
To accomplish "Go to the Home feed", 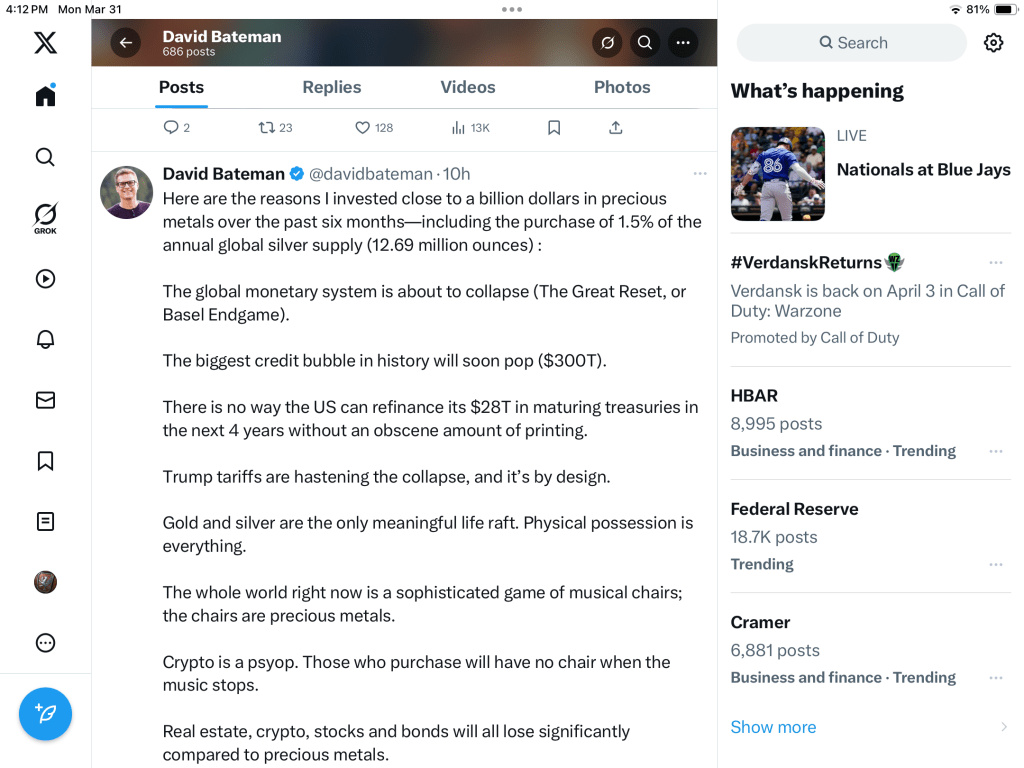I will (x=45, y=96).
